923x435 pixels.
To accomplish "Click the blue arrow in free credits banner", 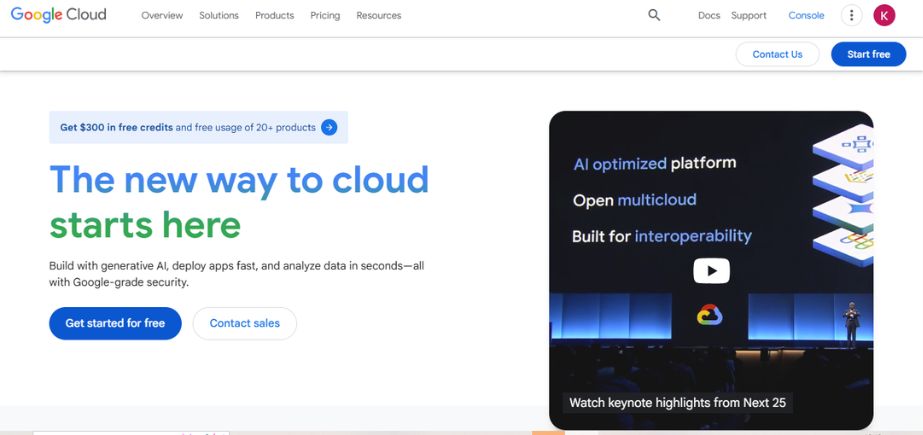I will 329,127.
